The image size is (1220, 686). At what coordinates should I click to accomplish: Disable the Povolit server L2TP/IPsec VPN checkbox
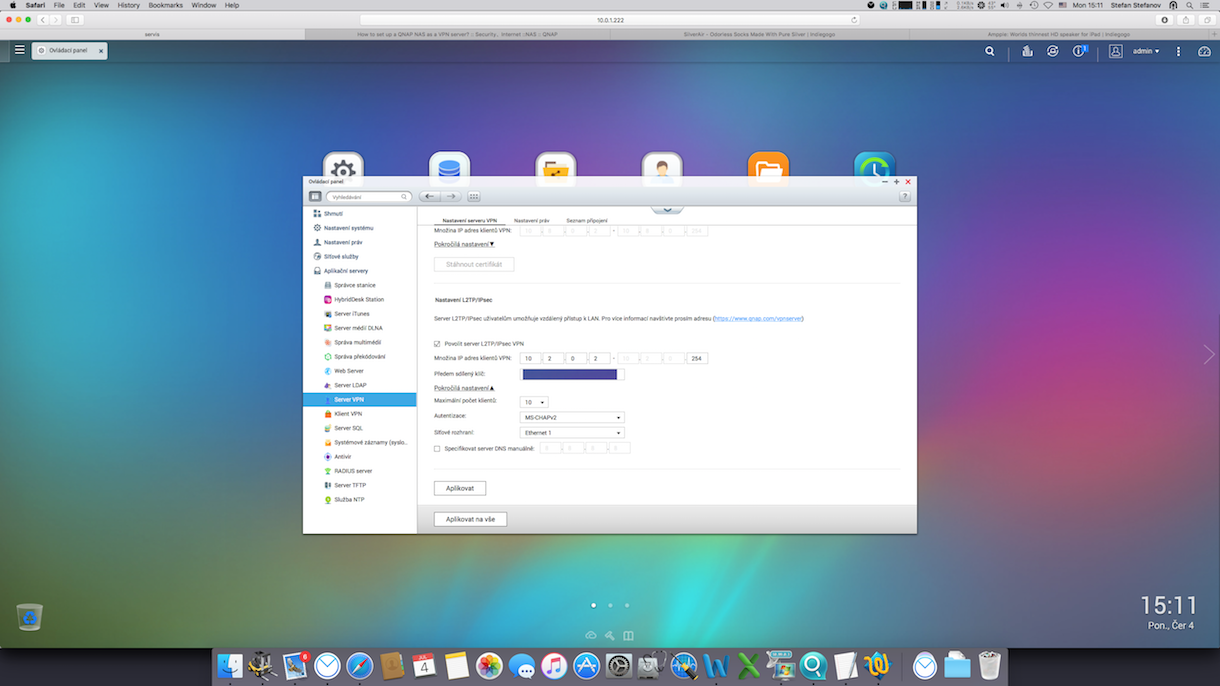pos(437,344)
